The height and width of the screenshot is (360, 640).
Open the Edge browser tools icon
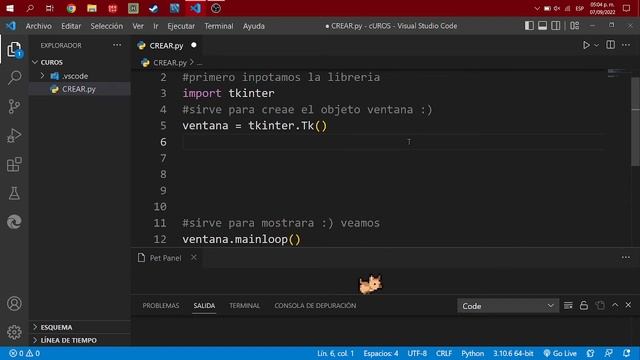tap(14, 222)
